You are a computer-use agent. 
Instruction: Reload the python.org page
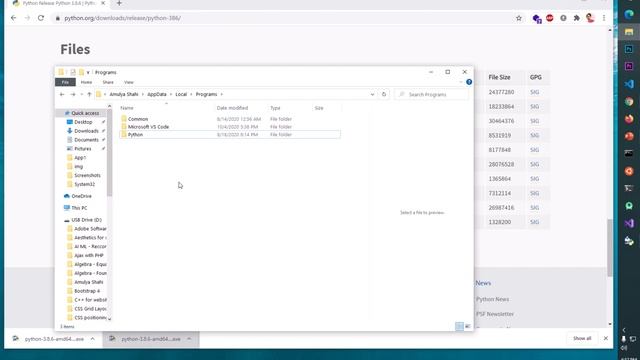point(41,18)
